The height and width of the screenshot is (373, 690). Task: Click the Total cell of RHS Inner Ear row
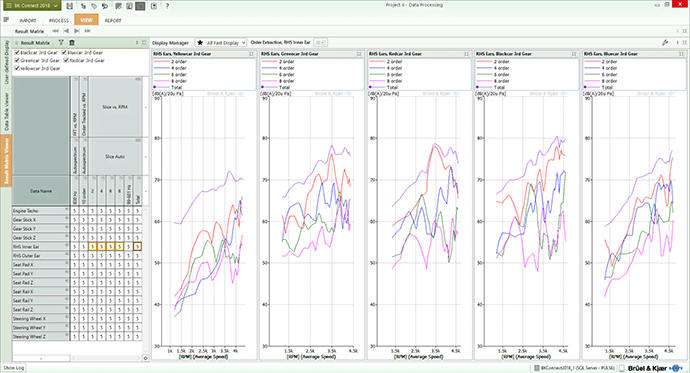(x=137, y=247)
